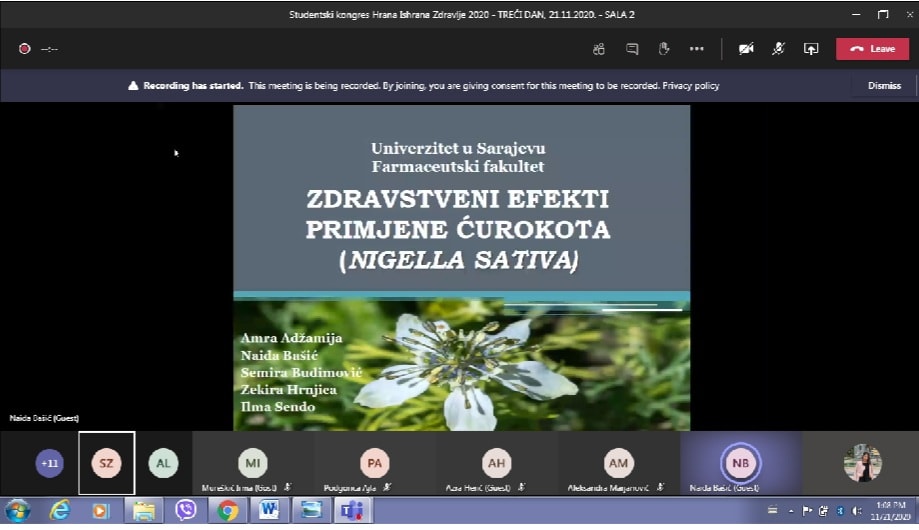
Task: Click the raise hand icon
Action: click(x=663, y=48)
